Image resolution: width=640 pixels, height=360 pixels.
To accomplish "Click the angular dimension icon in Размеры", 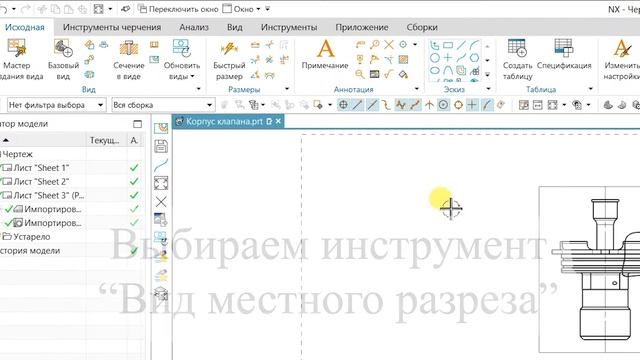I will click(255, 74).
